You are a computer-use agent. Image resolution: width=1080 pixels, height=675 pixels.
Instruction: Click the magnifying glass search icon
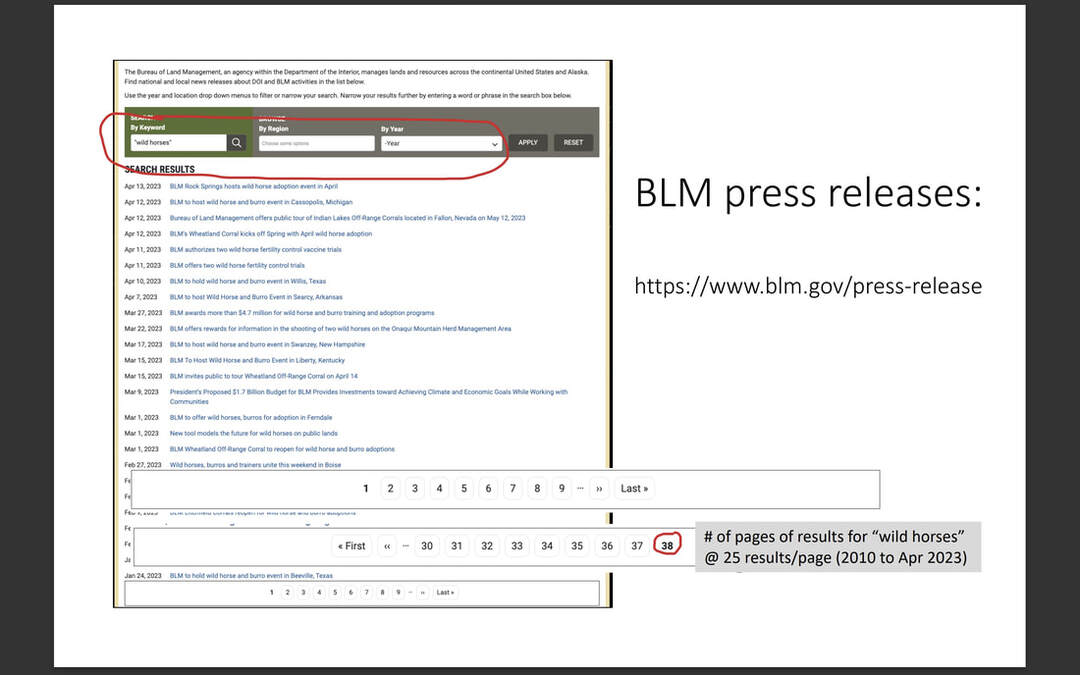(236, 143)
